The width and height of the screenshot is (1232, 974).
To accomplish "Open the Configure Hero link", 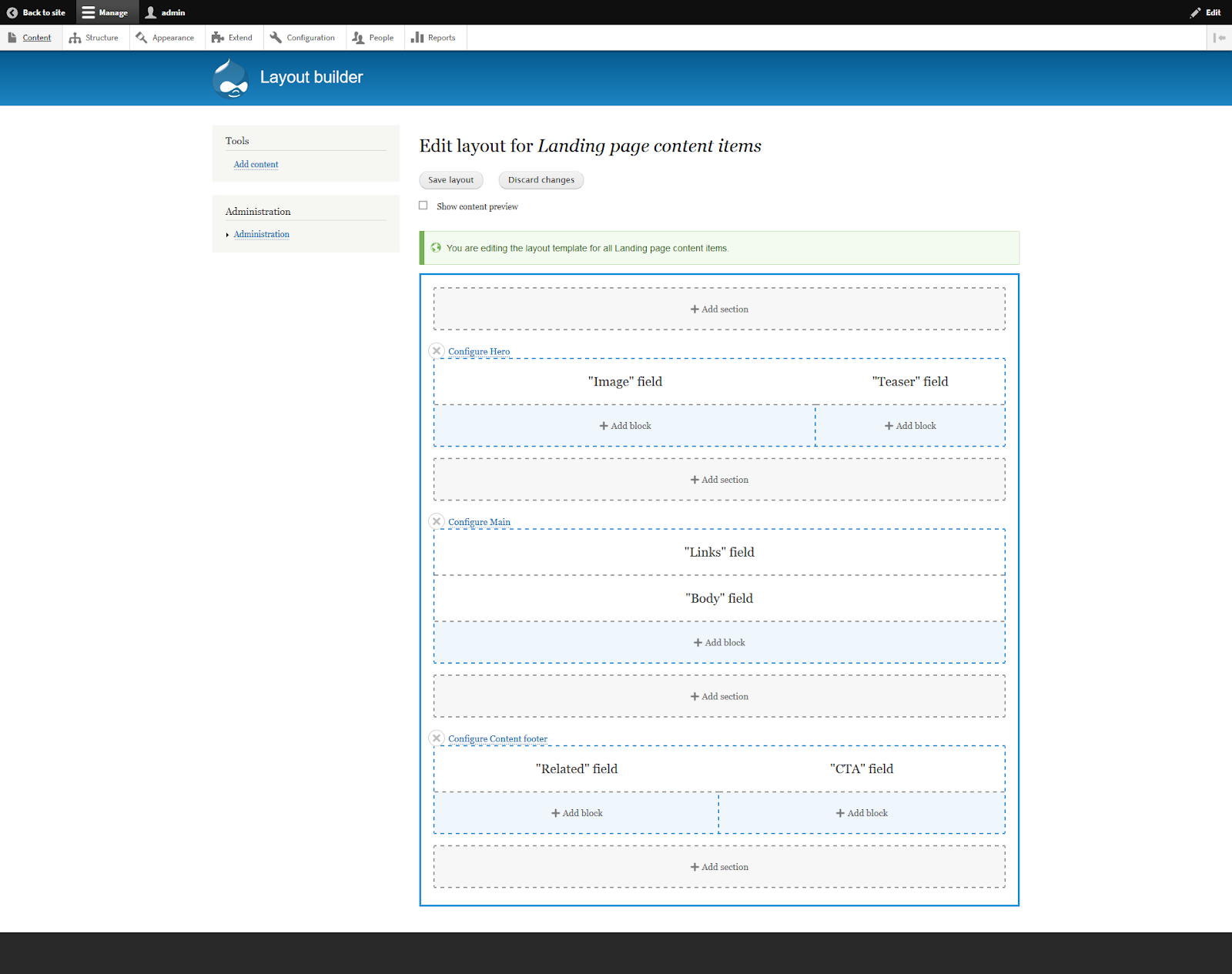I will coord(479,351).
